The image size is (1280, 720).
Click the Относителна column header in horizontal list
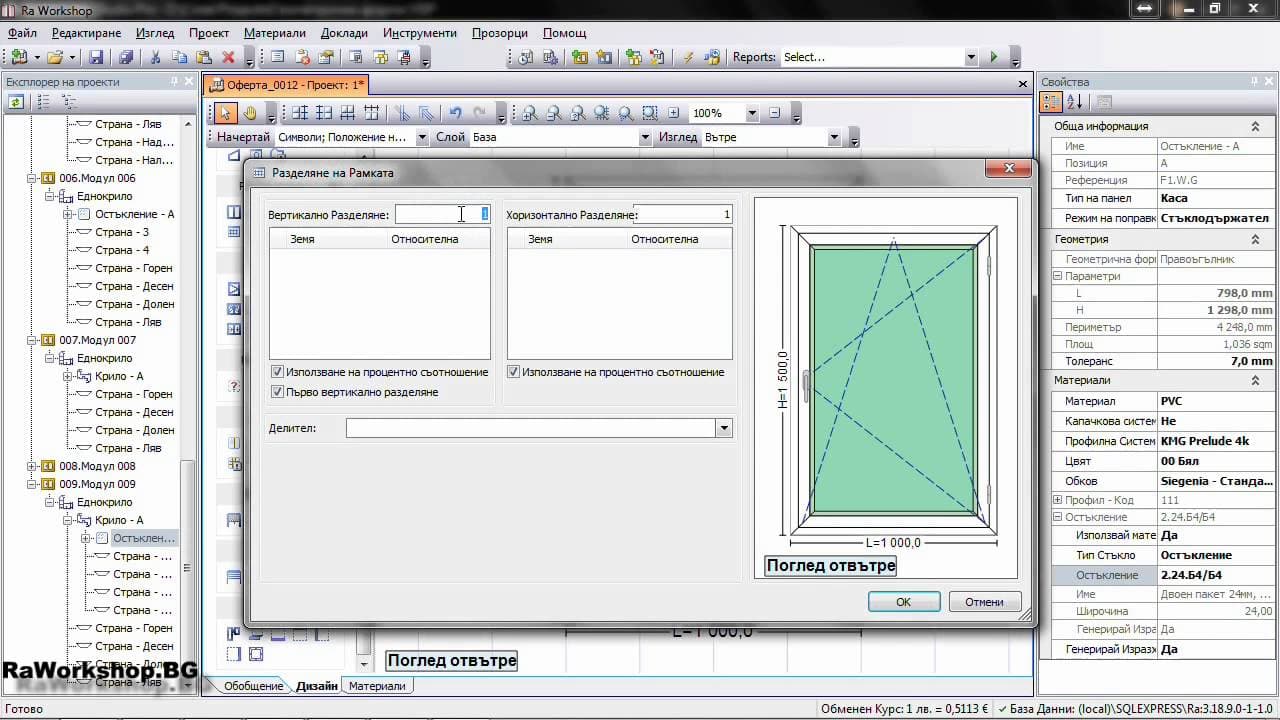click(x=665, y=239)
